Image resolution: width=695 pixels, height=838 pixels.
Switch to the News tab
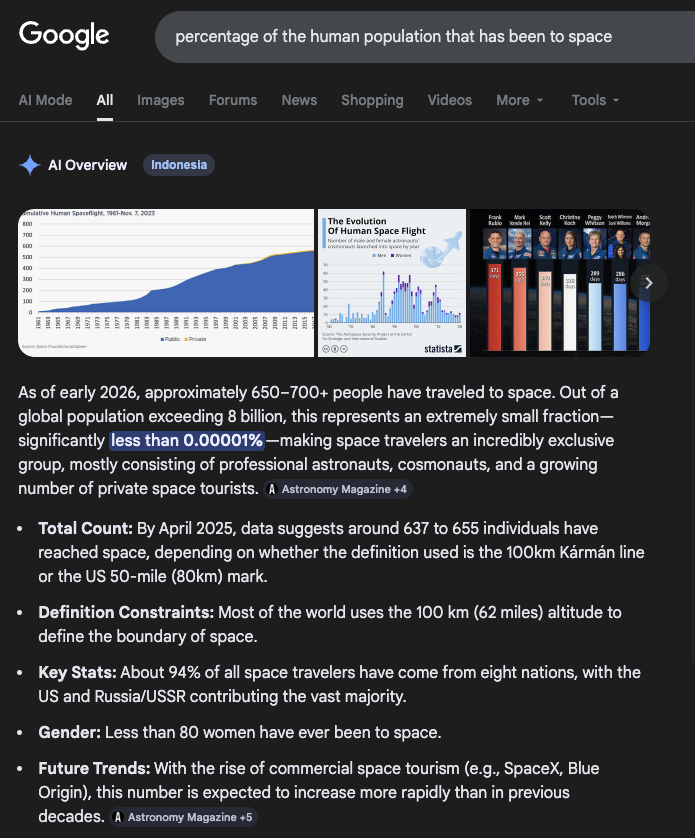pos(299,100)
